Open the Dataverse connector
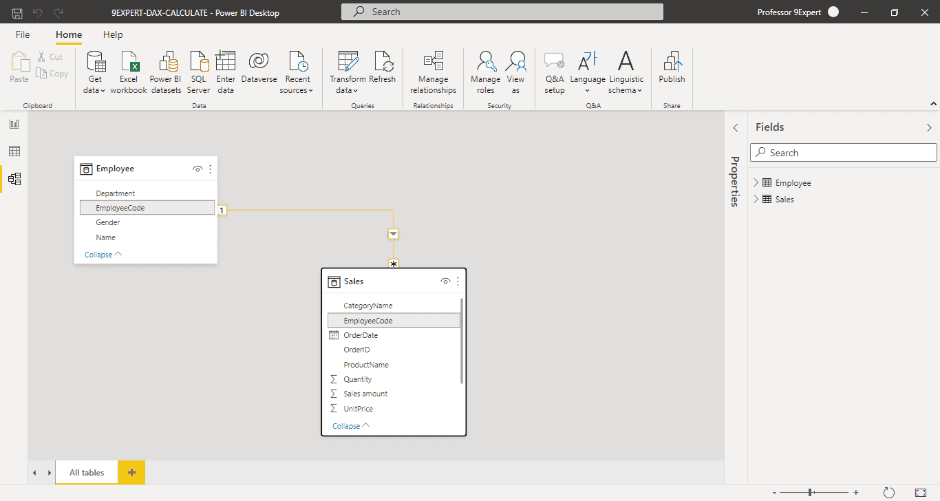Screen dimensions: 940x501 (258, 62)
